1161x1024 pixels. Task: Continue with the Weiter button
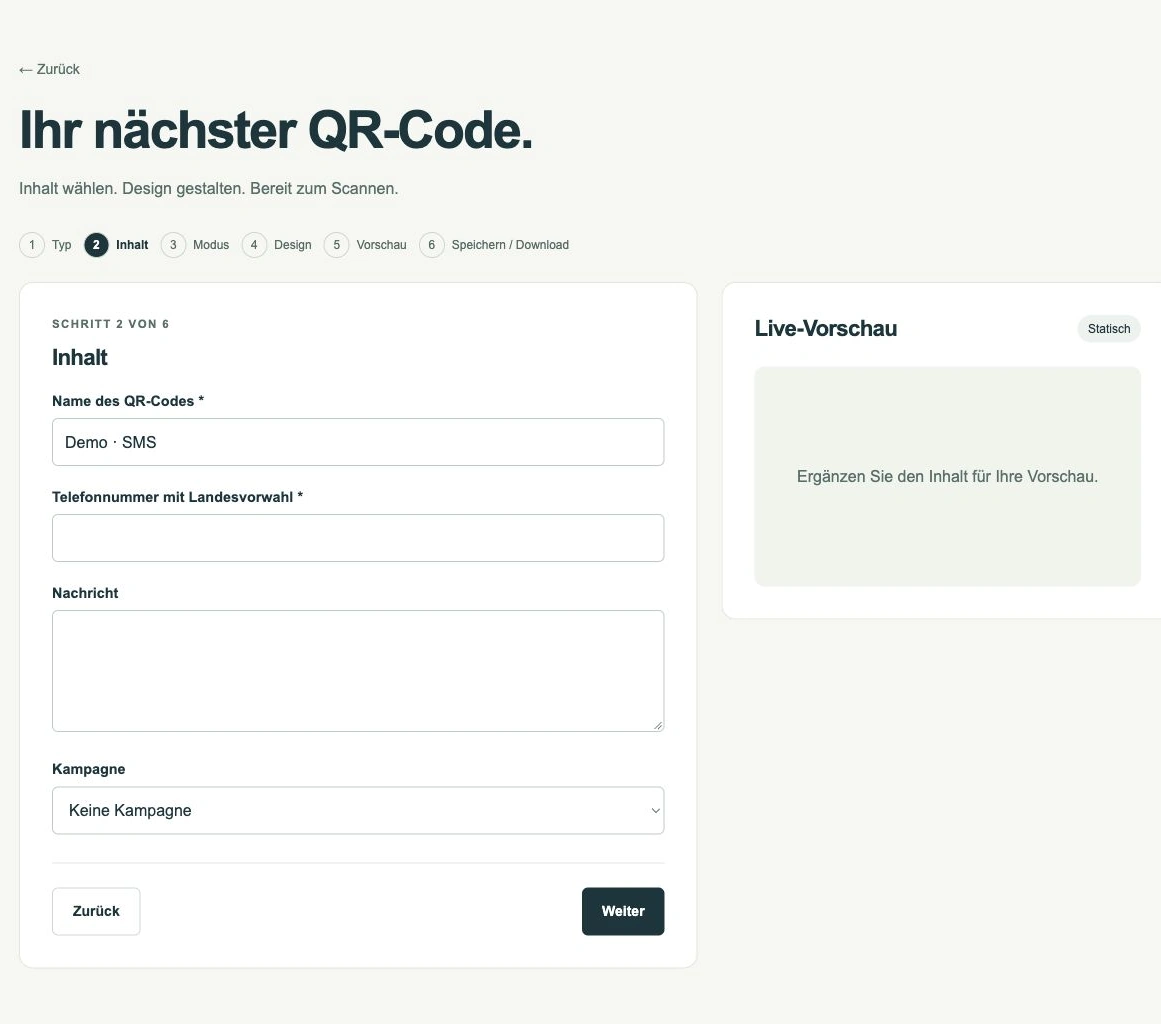point(623,911)
